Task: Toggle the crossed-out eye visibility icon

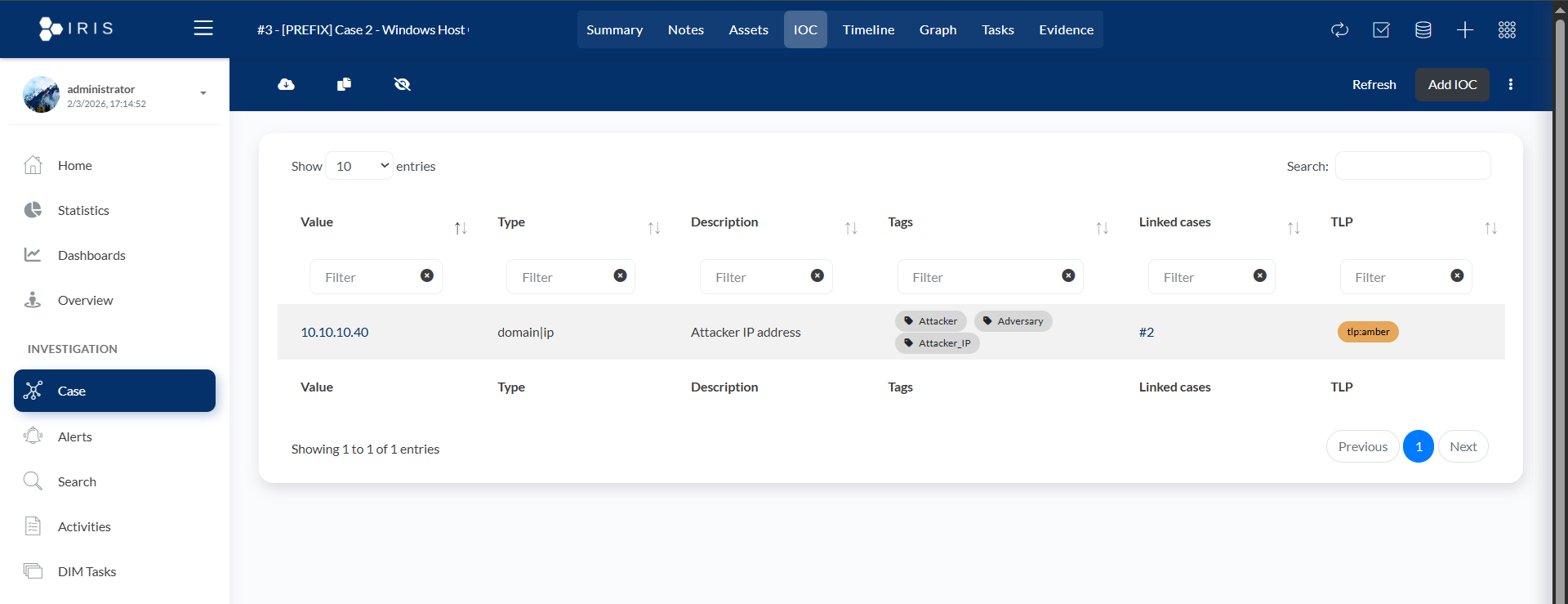Action: point(402,84)
